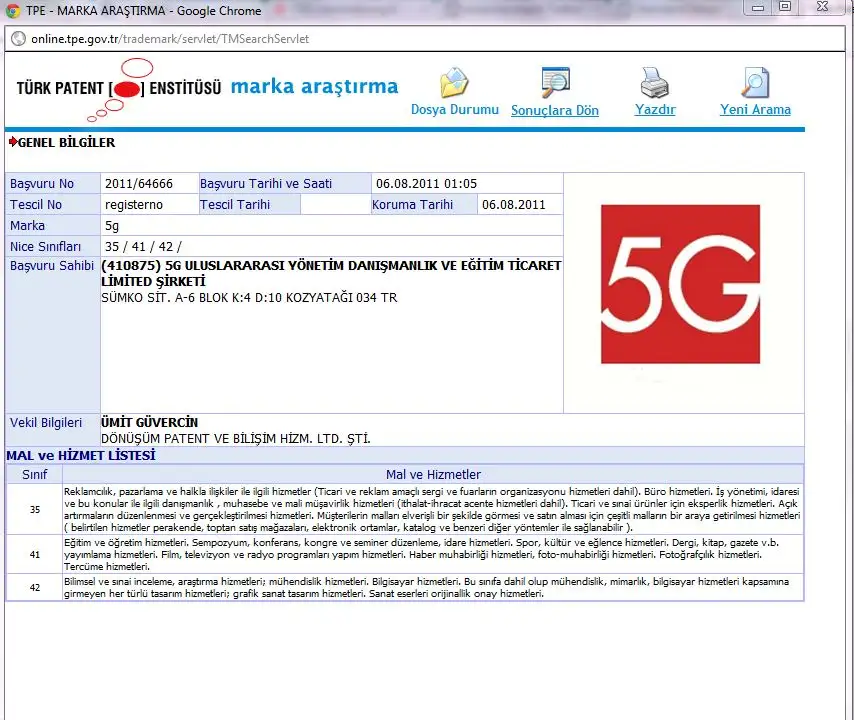Image resolution: width=854 pixels, height=720 pixels.
Task: Click the marka araştırma heading
Action: (314, 87)
